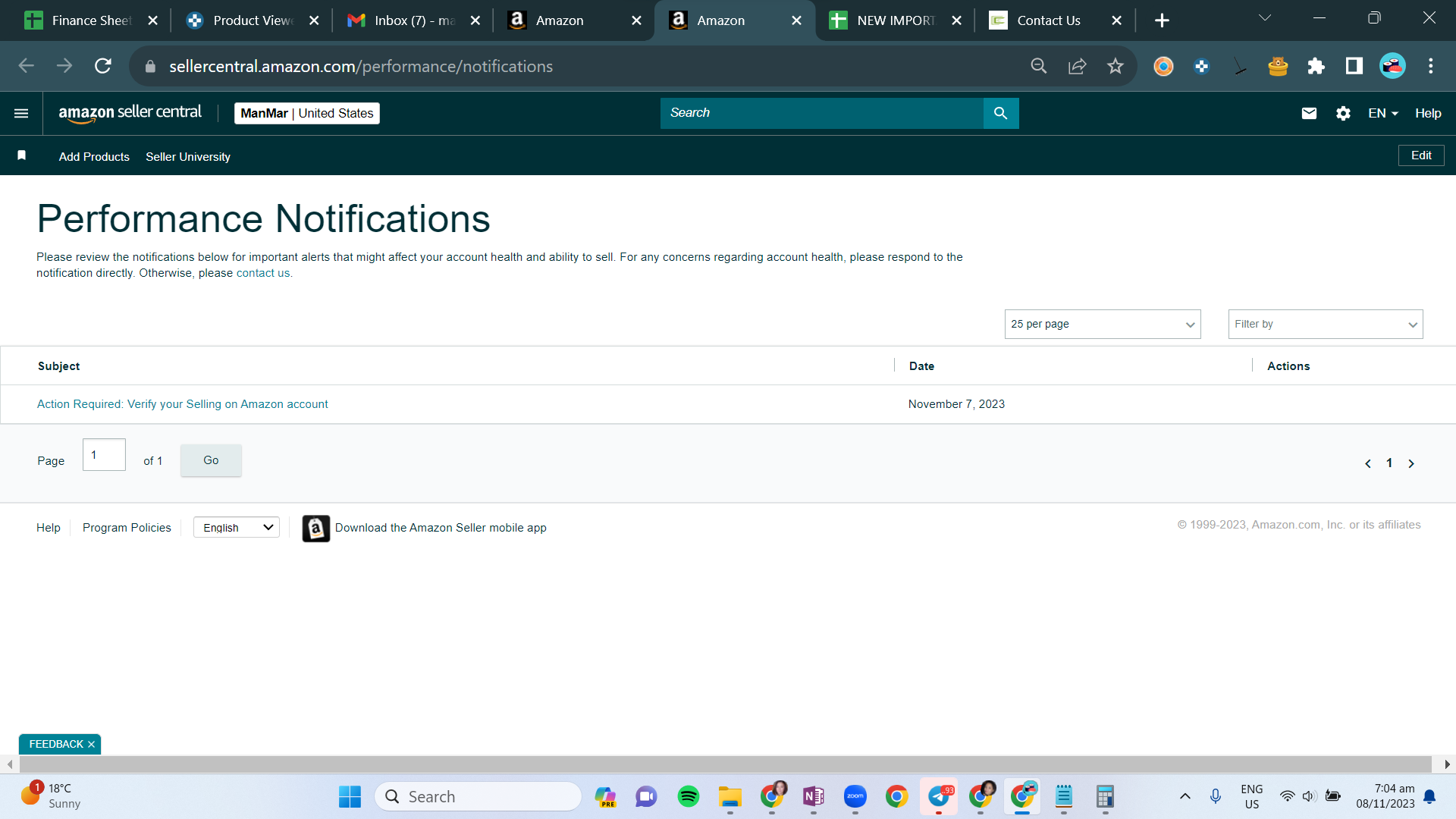Screen dimensions: 1456x819
Task: Open File Explorer from the taskbar
Action: [x=730, y=796]
